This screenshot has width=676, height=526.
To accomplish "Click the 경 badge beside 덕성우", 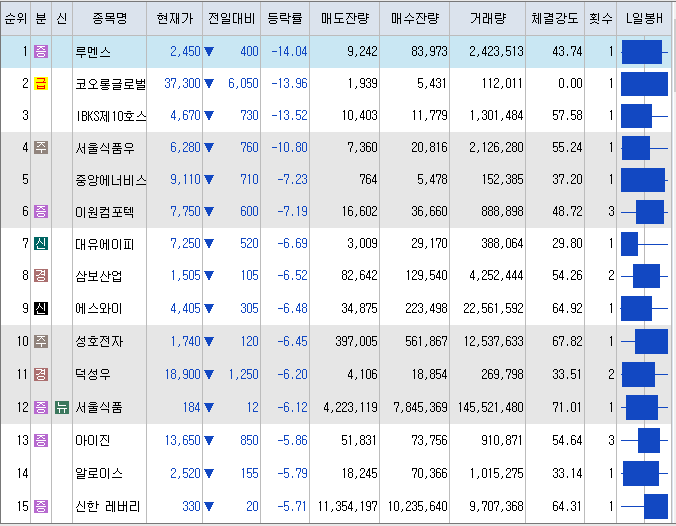I will [41, 374].
